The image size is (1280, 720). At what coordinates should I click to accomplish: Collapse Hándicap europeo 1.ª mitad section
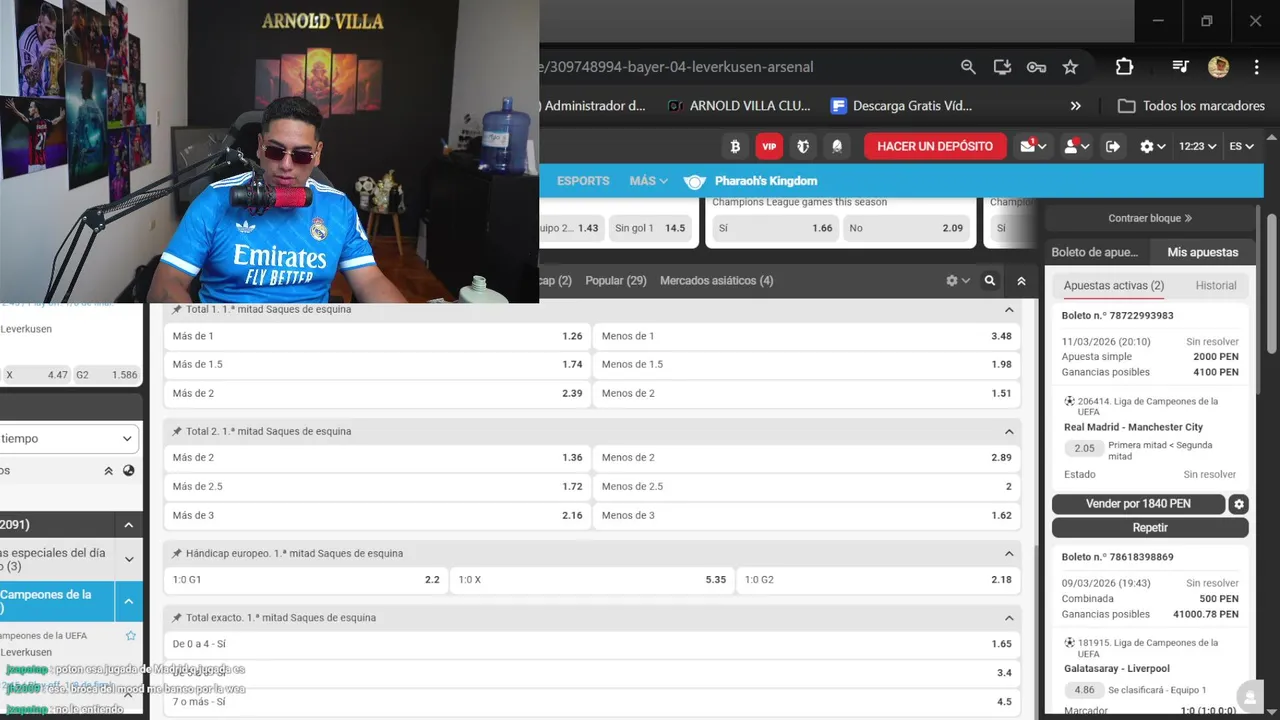pyautogui.click(x=1009, y=554)
